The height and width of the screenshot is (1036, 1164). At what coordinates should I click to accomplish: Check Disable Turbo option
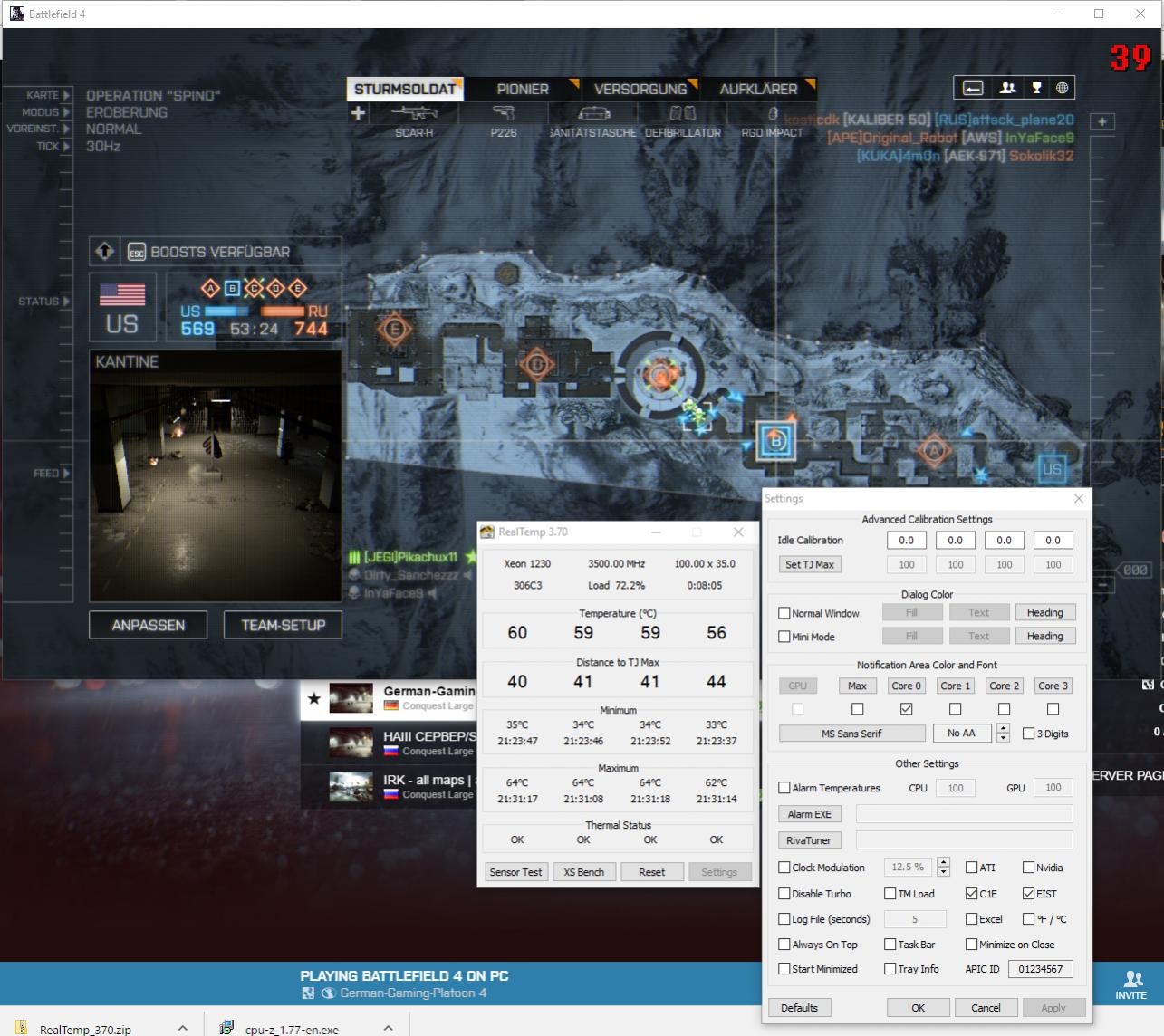click(x=784, y=894)
